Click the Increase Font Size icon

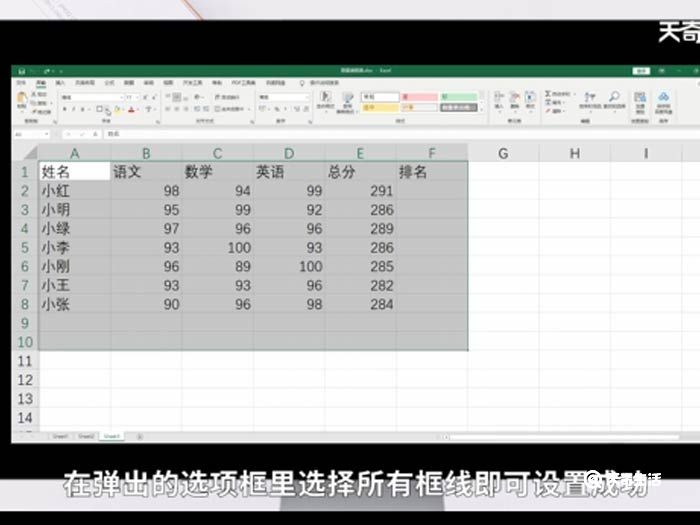point(146,97)
